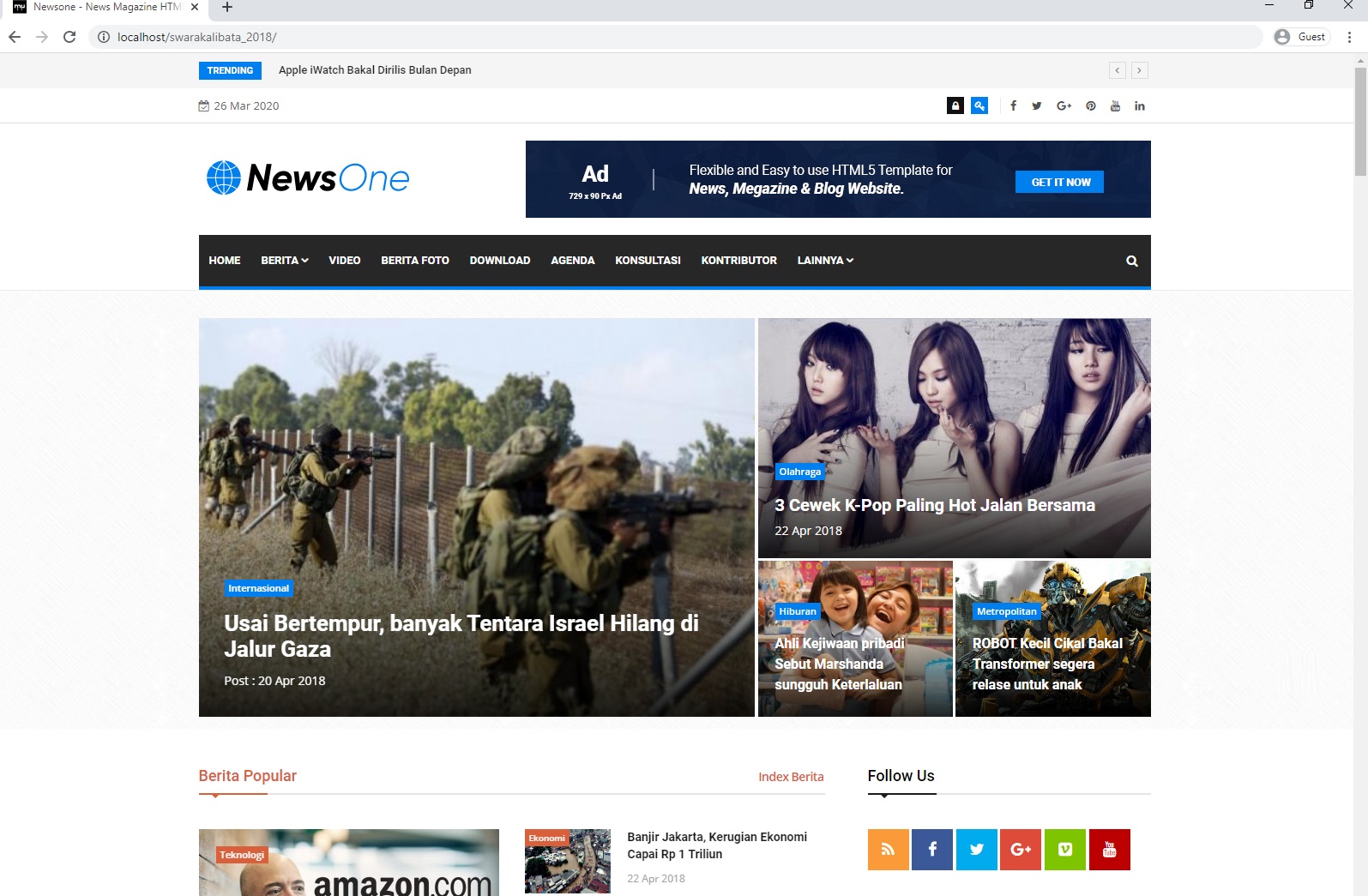Click the Metropolitan category tag
The width and height of the screenshot is (1368, 896).
tap(1006, 611)
